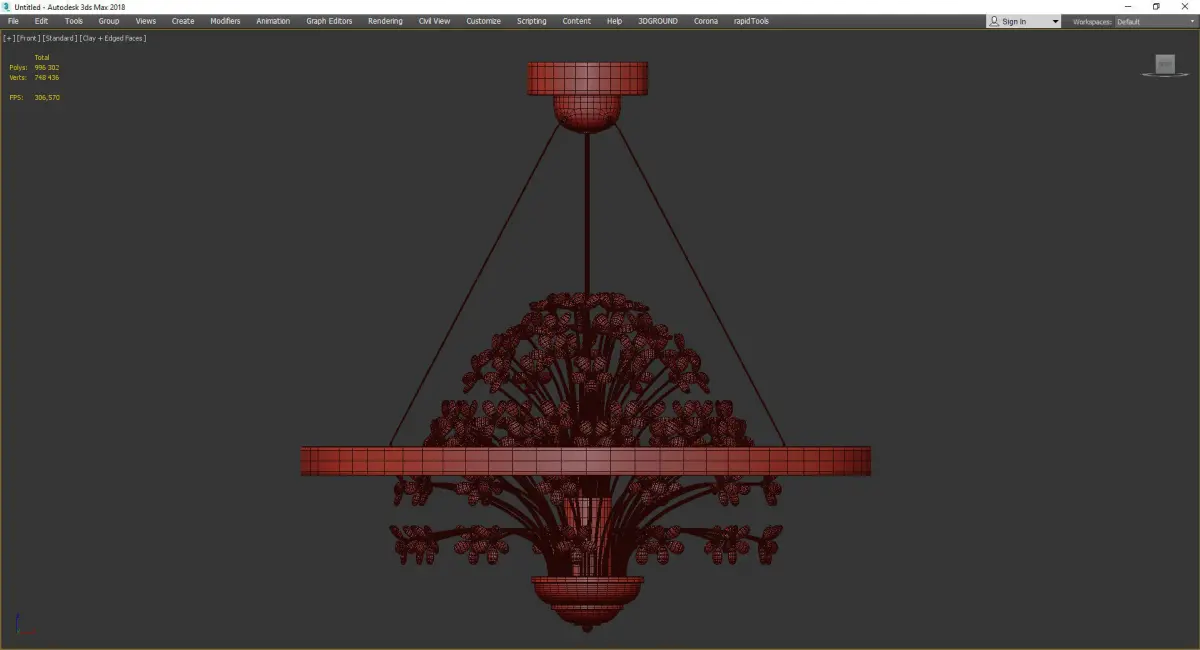Open the 3DGROUND menu

pos(657,21)
